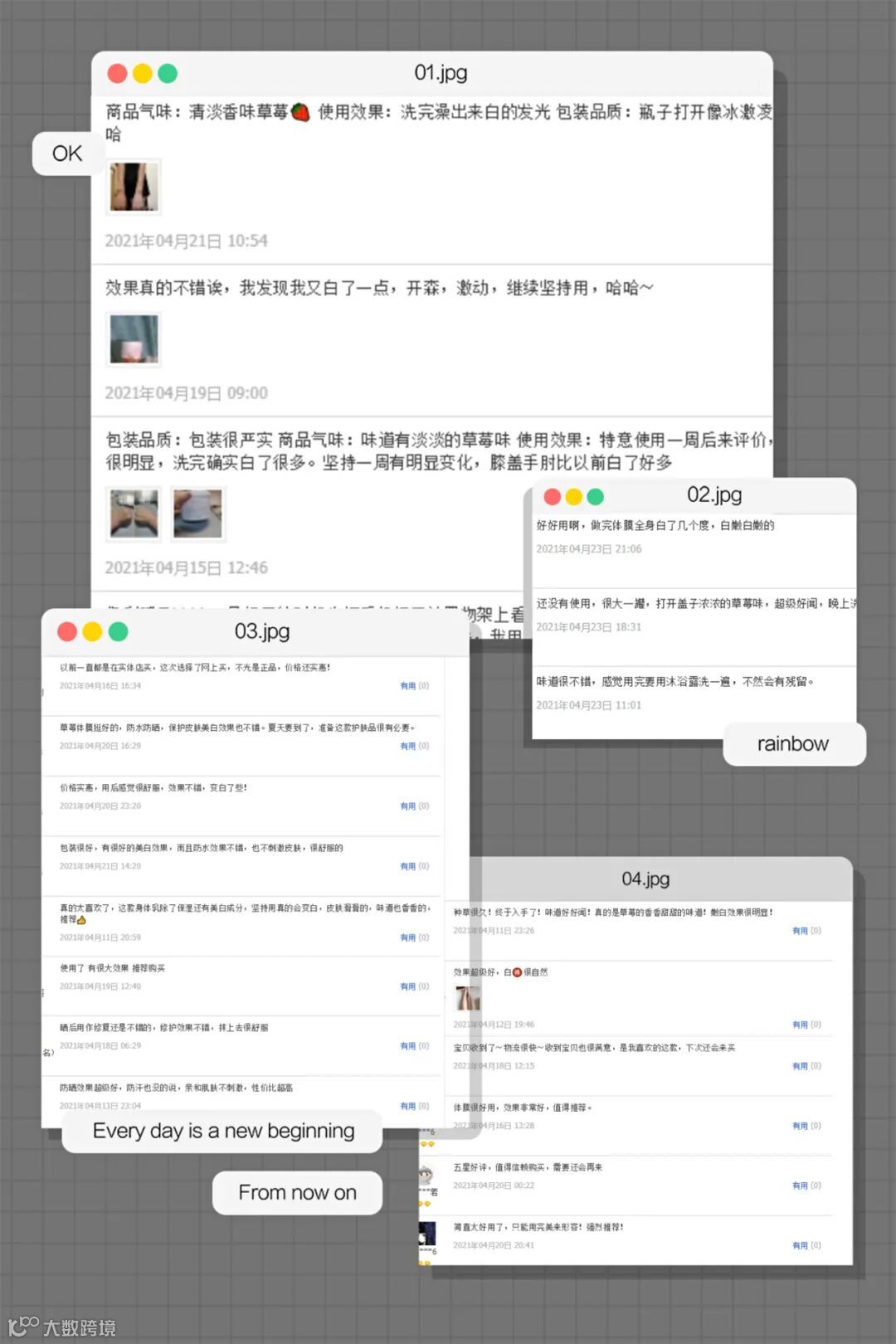Screen dimensions: 896x1344
Task: Click the green dot on the 02.jpg window
Action: [x=596, y=497]
